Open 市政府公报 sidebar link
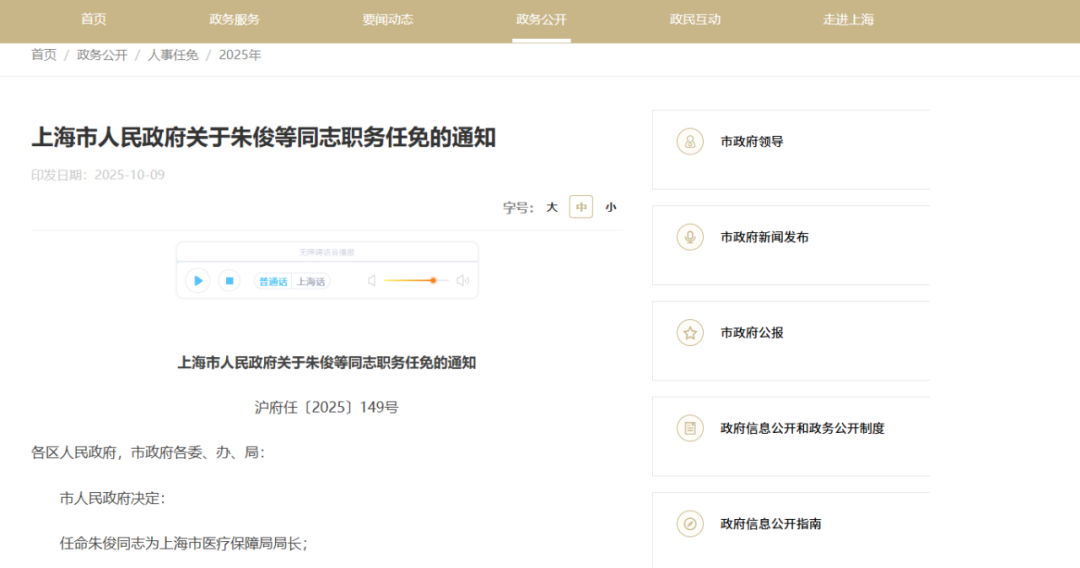The image size is (1080, 568). (751, 333)
